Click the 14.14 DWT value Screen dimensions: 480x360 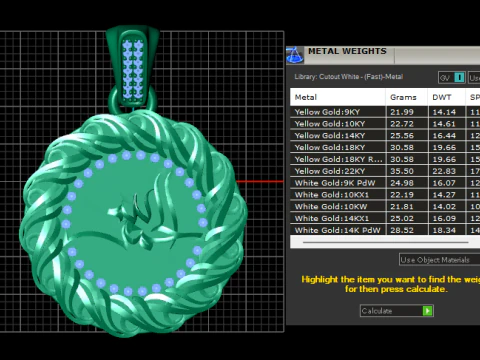pos(444,112)
